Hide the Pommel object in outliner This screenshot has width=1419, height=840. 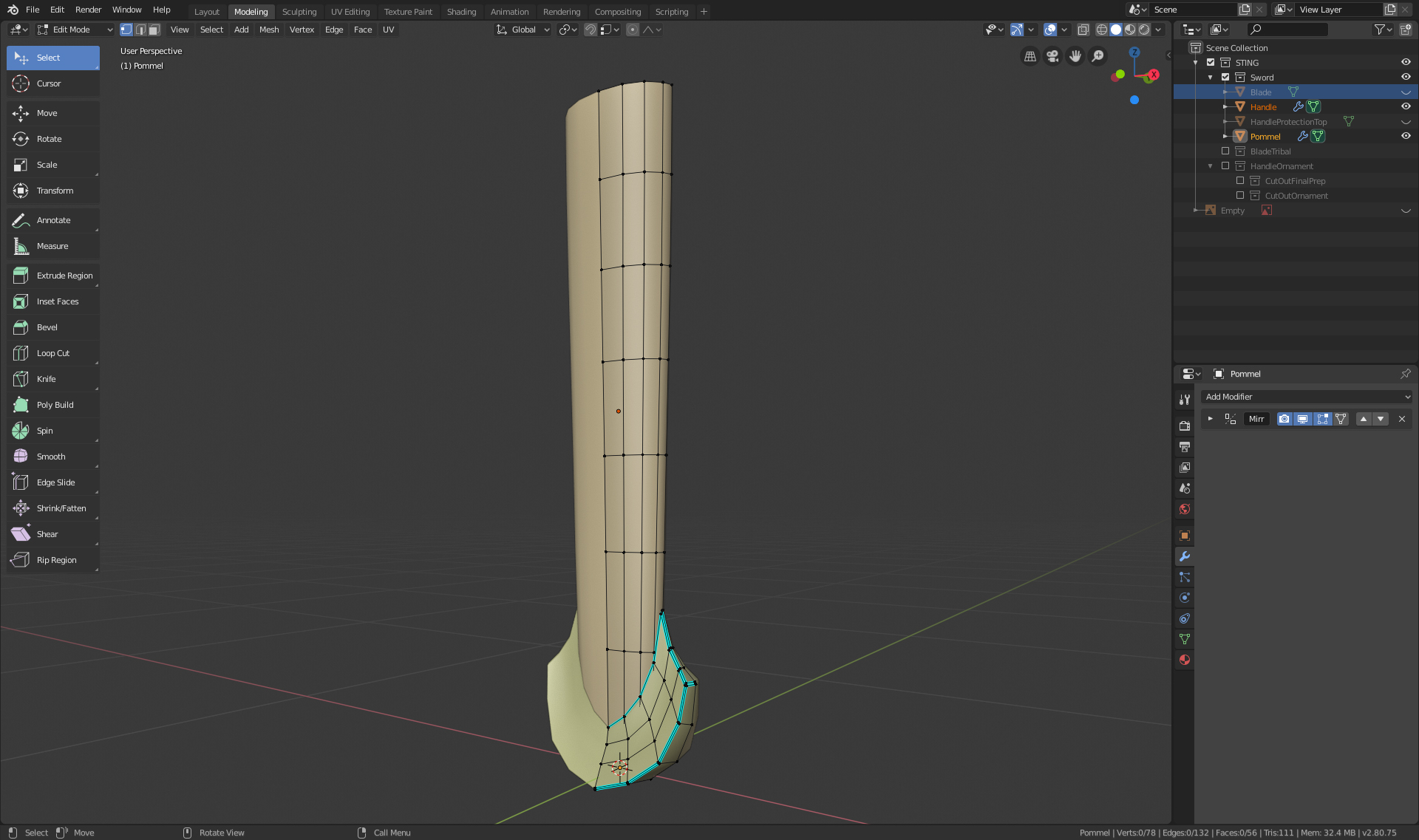pyautogui.click(x=1406, y=136)
